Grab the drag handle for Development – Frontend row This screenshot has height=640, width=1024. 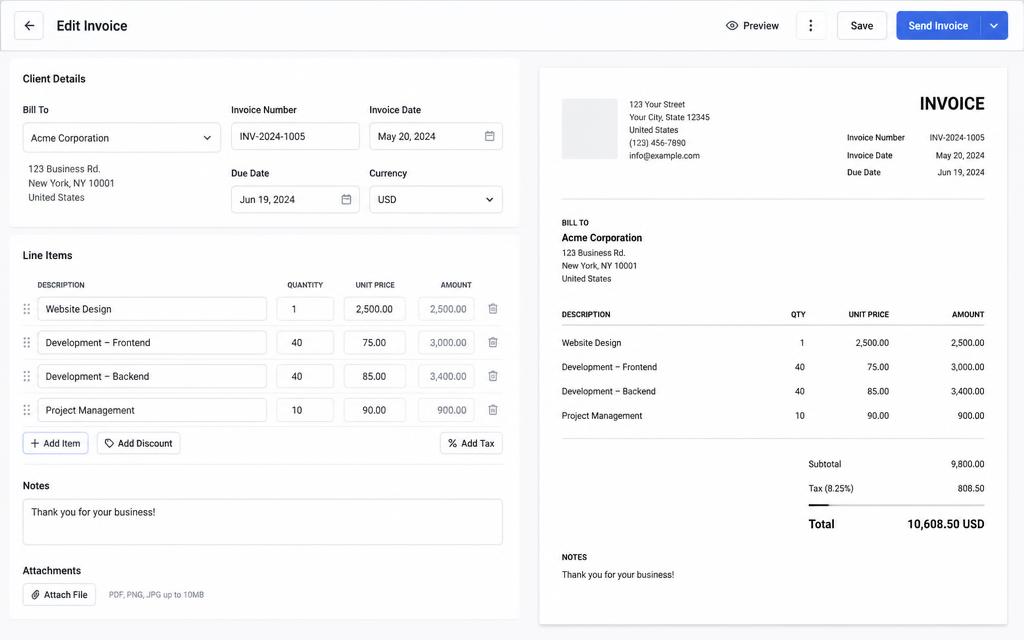pos(27,342)
